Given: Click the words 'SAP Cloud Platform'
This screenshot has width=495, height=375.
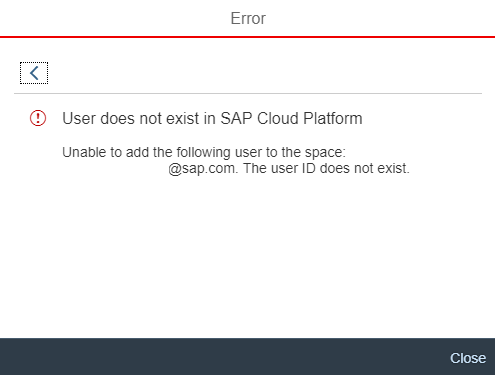Looking at the screenshot, I should tap(291, 118).
